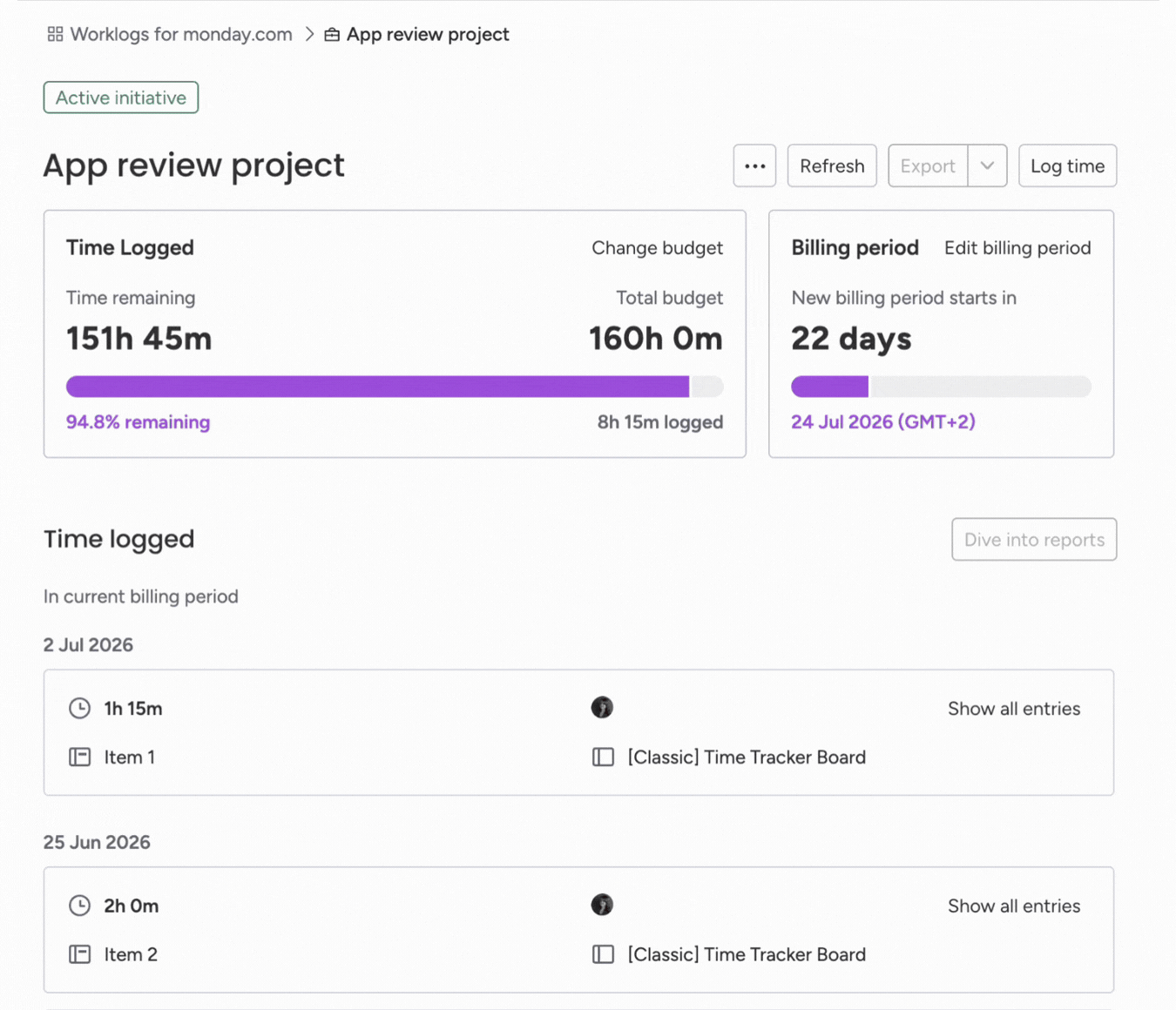Click the 25 Jun 2026 date heading
Image resolution: width=1176 pixels, height=1010 pixels.
[x=97, y=843]
